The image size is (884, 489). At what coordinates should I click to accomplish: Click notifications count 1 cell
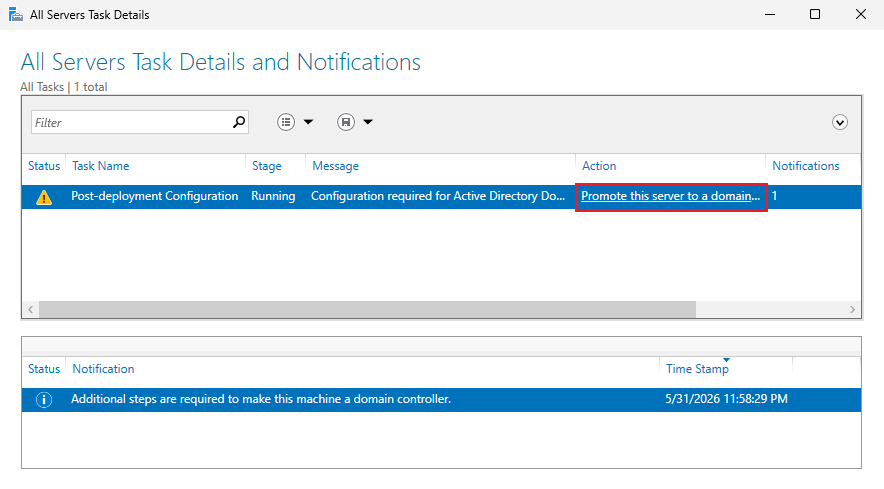pos(775,196)
